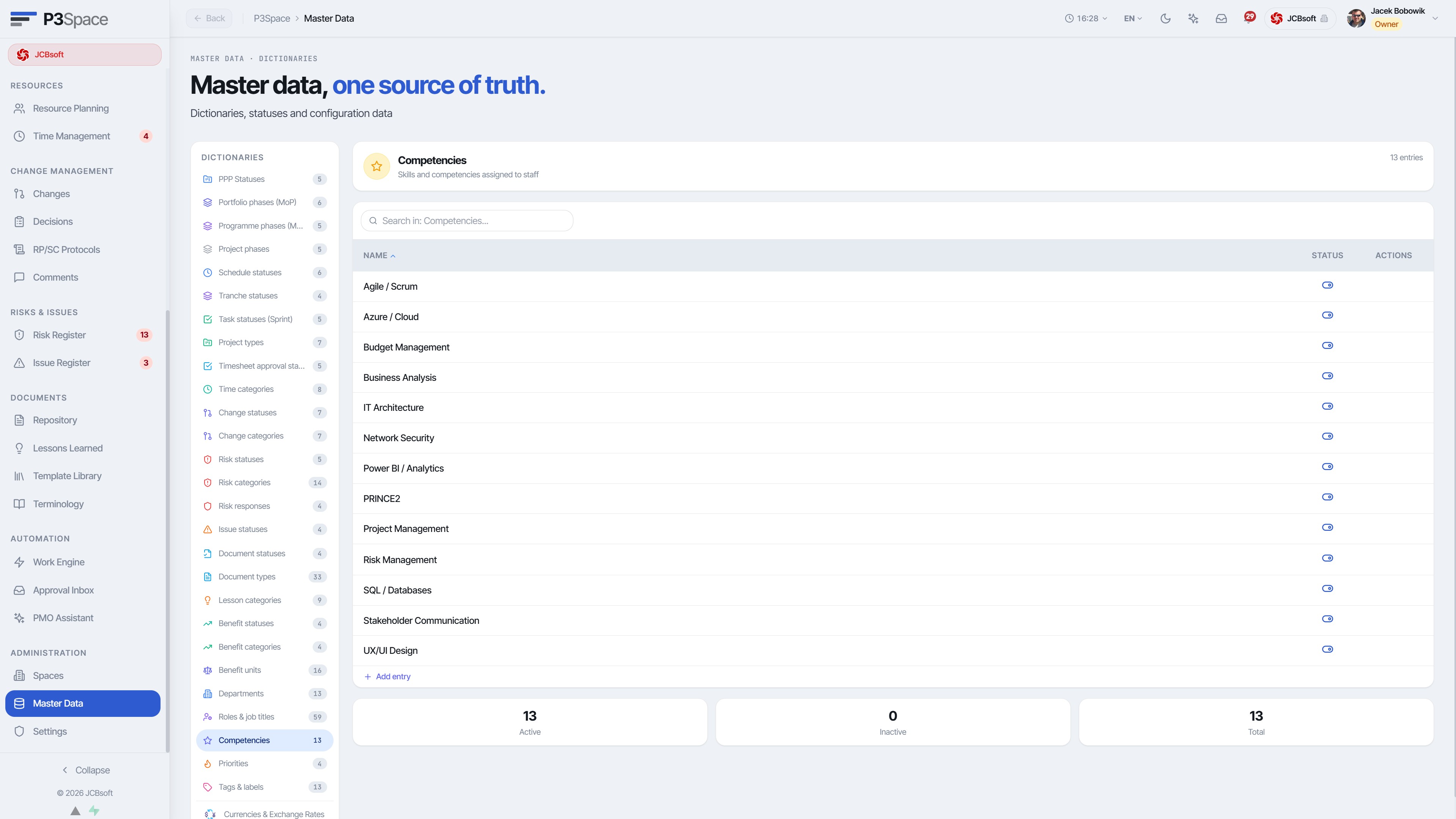Select Document types dictionary
This screenshot has width=1456, height=819.
click(264, 576)
